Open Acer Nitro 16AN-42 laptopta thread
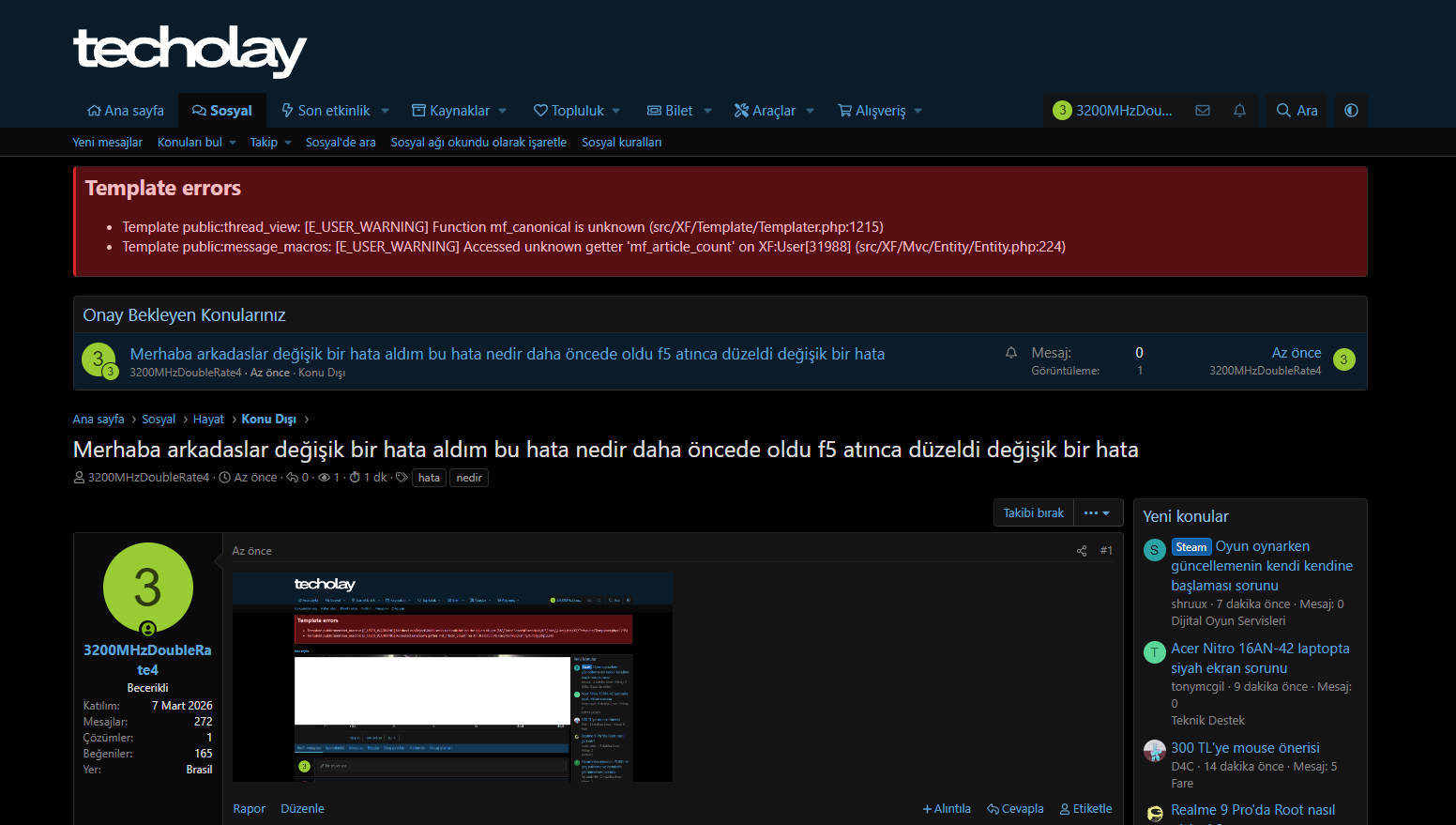This screenshot has height=825, width=1456. tap(1260, 658)
